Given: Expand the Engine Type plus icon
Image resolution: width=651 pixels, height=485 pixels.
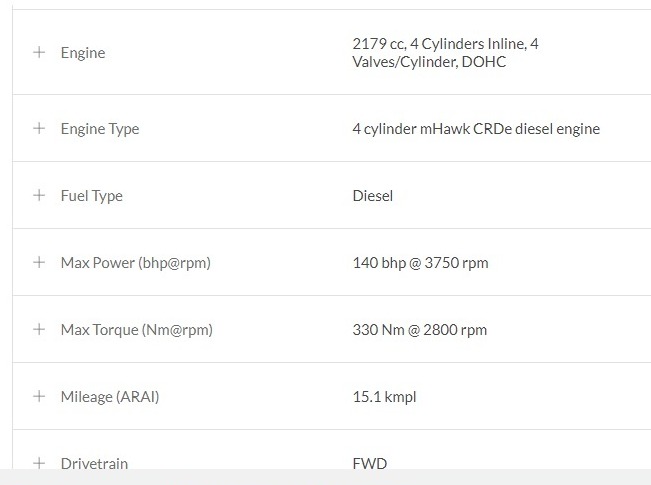Looking at the screenshot, I should 39,128.
